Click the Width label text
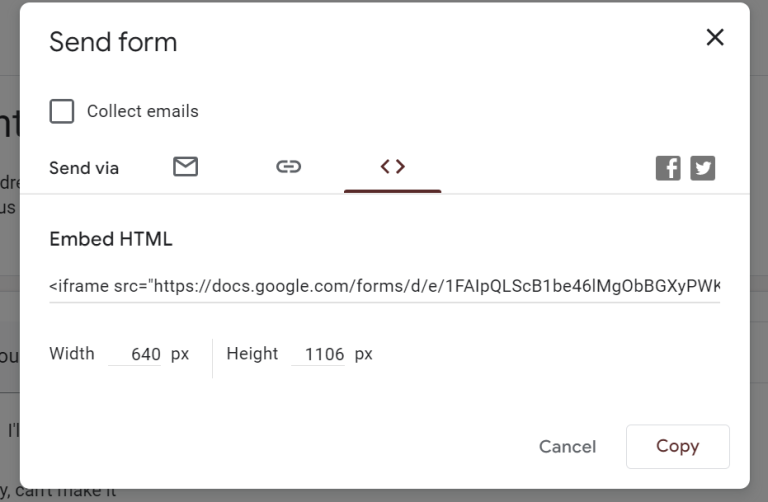This screenshot has width=768, height=502. click(x=72, y=353)
